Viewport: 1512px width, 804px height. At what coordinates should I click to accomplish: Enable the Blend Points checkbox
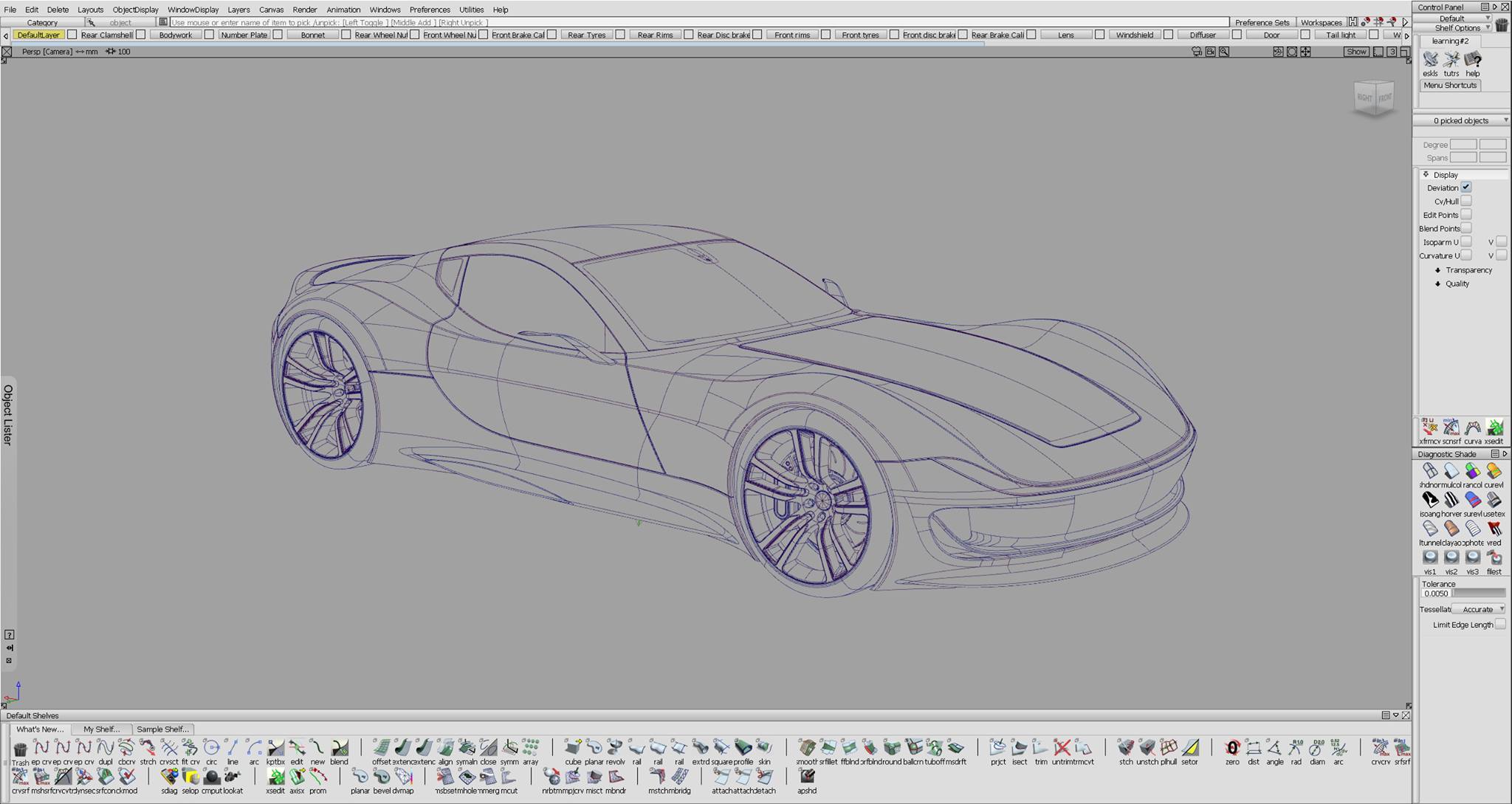click(x=1466, y=228)
